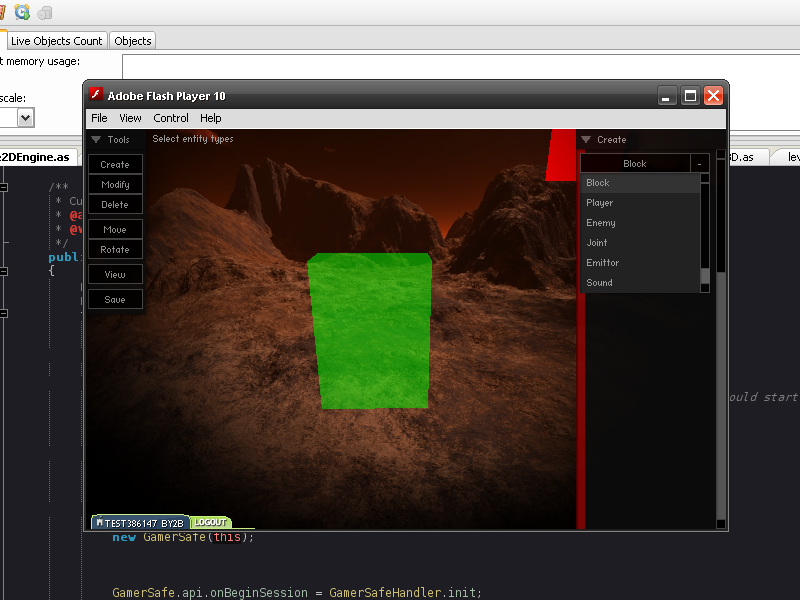Select the Modify tool
This screenshot has height=600, width=800.
[x=115, y=184]
